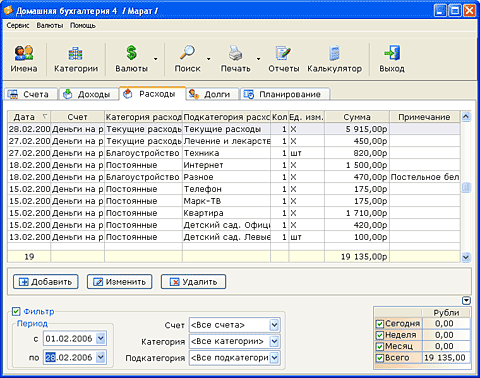Click the application icon in title bar

[8, 10]
